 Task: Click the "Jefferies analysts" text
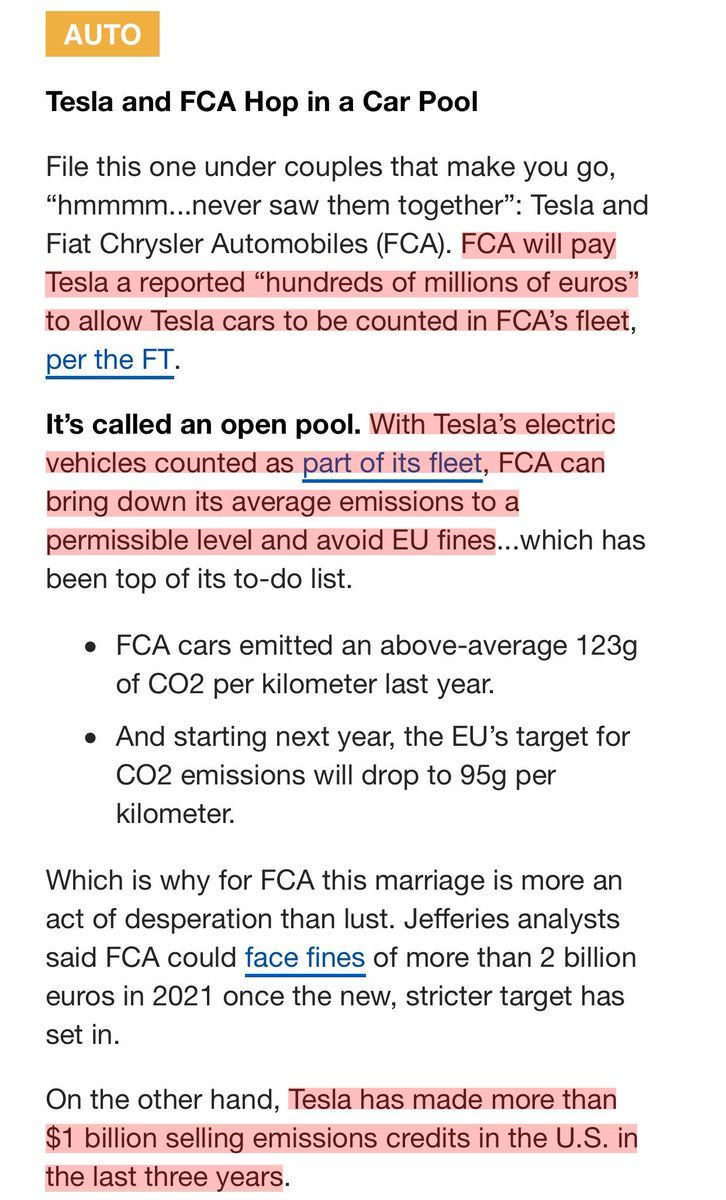[529, 919]
